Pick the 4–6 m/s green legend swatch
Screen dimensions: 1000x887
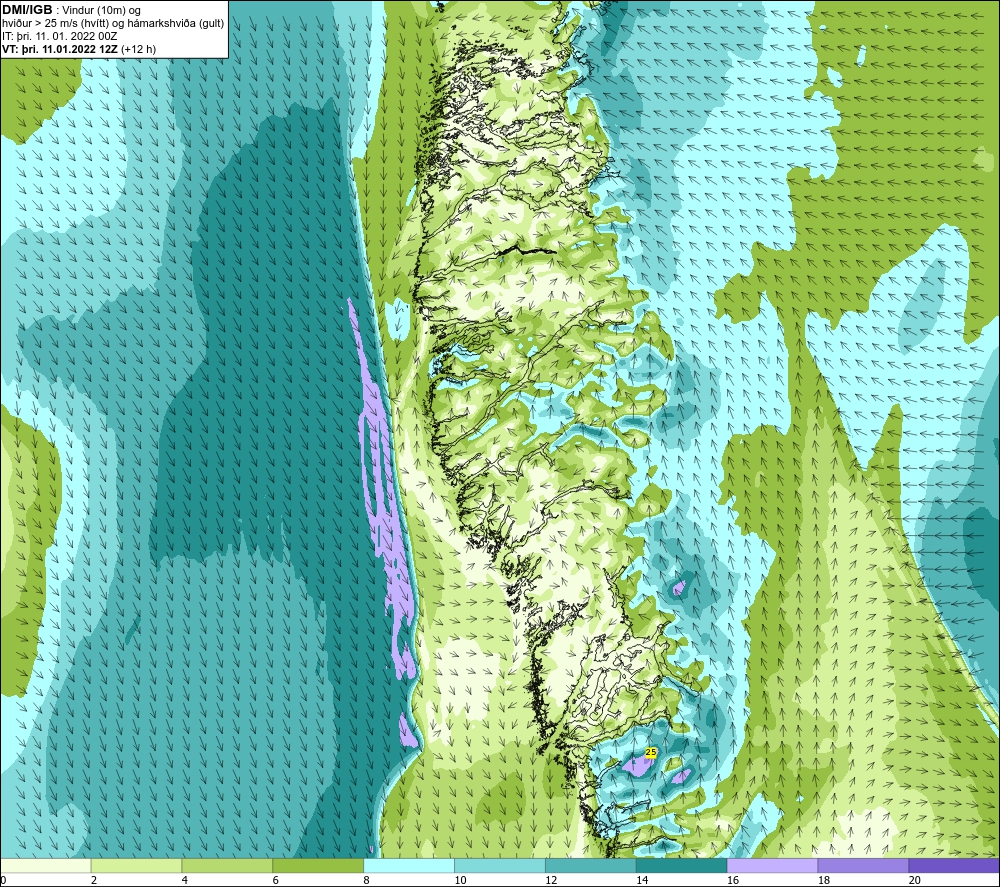point(227,865)
